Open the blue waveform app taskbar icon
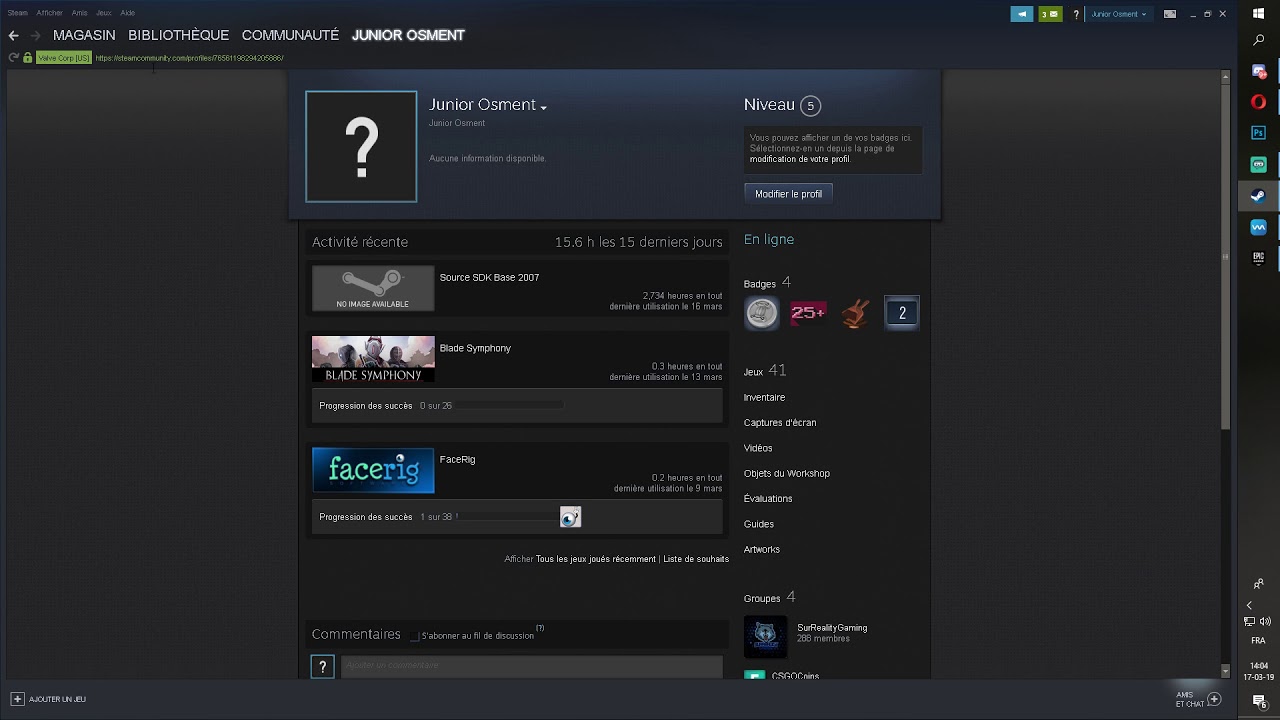Screen dimensions: 1280x720 coord(1259,227)
